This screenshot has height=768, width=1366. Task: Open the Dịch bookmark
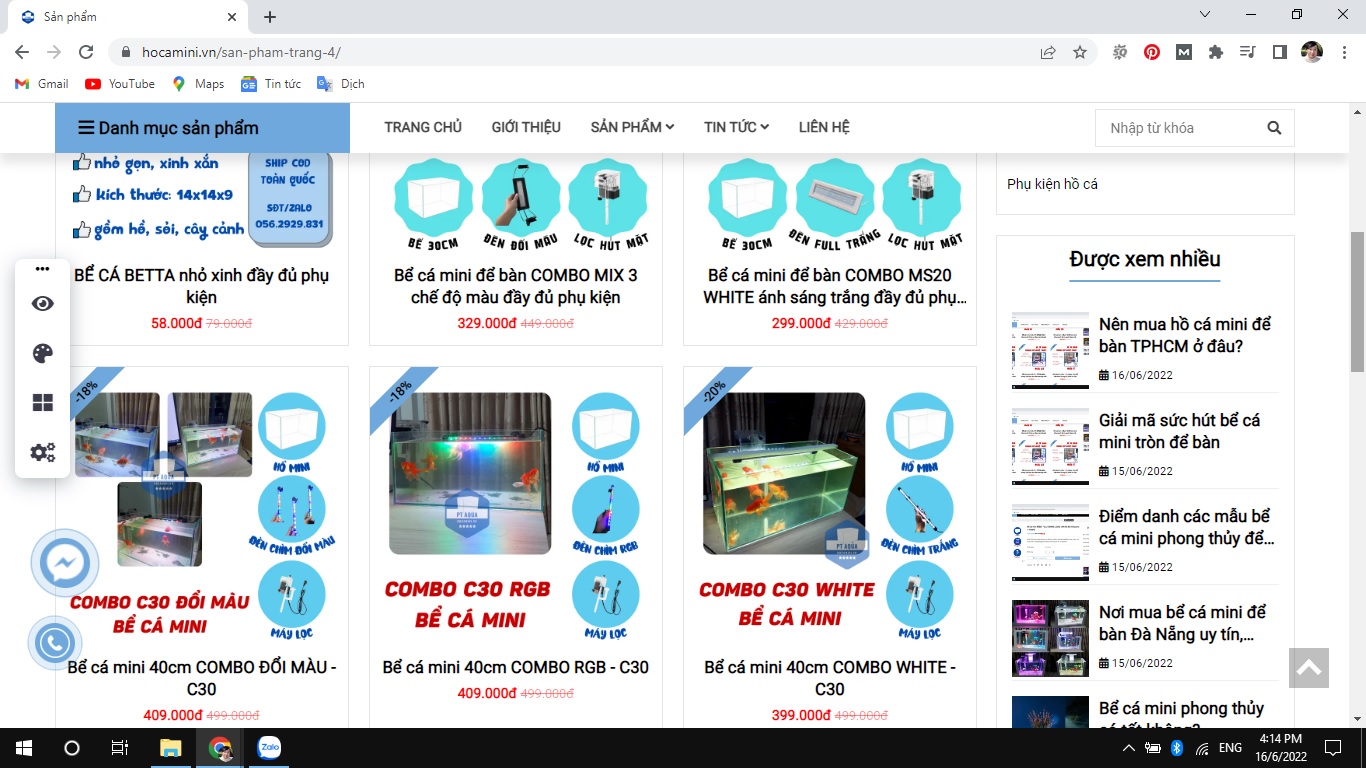(341, 84)
